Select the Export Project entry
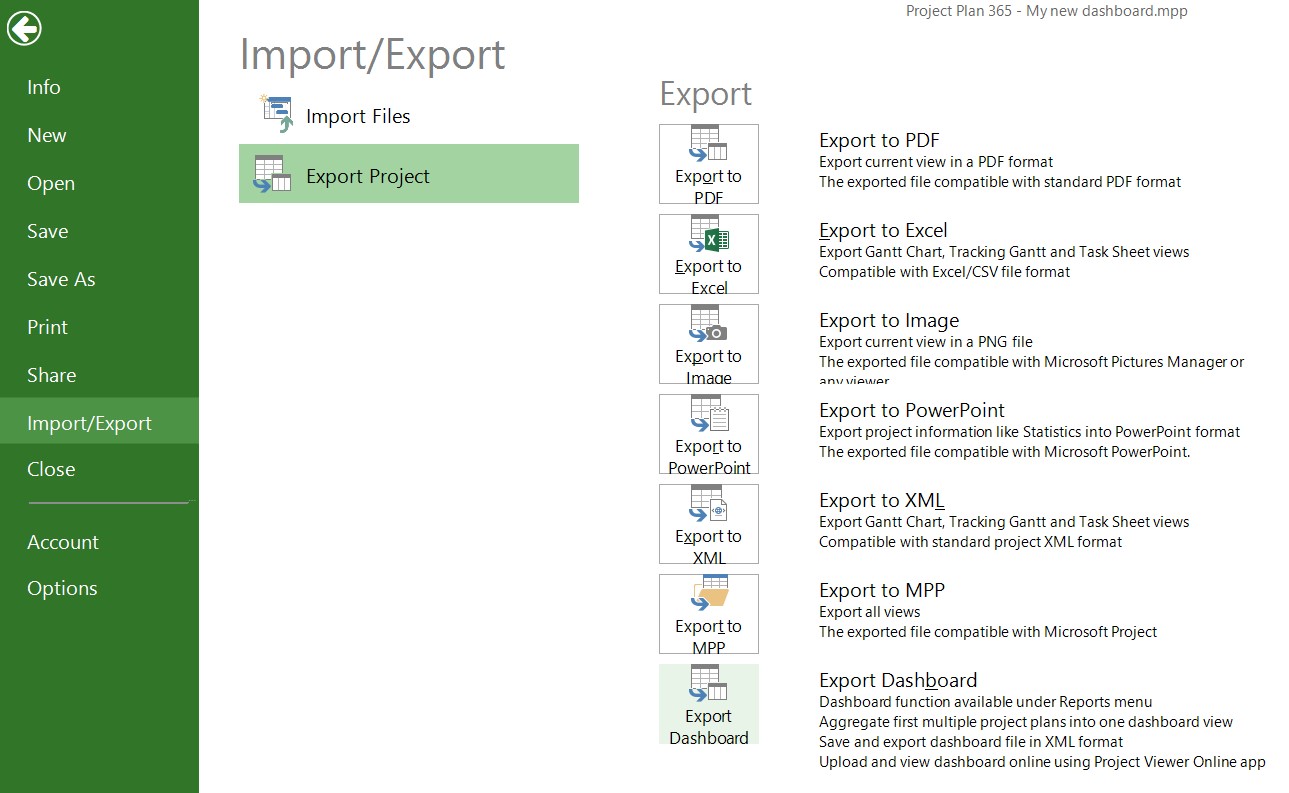The height and width of the screenshot is (793, 1289). [409, 174]
